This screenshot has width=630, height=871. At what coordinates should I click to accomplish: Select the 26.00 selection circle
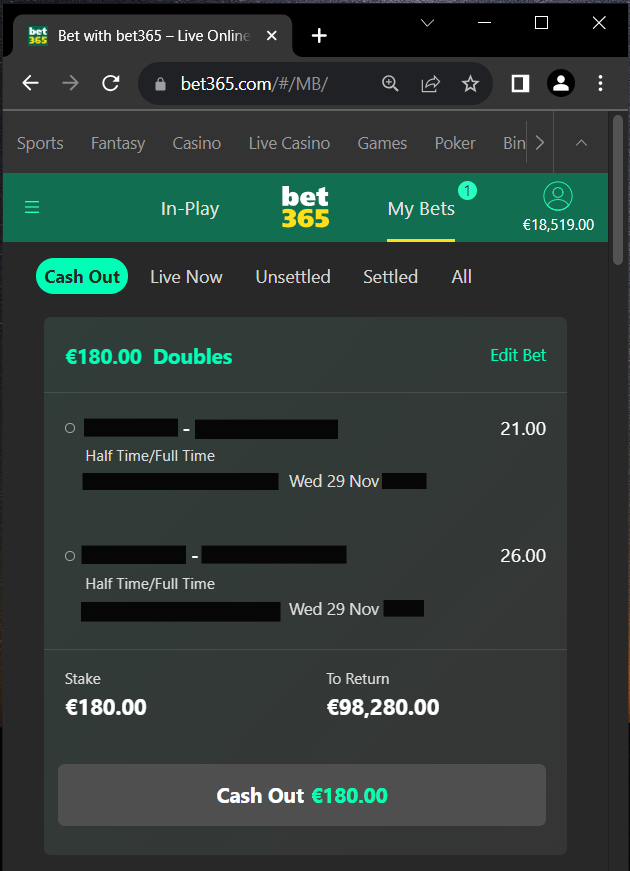point(70,555)
